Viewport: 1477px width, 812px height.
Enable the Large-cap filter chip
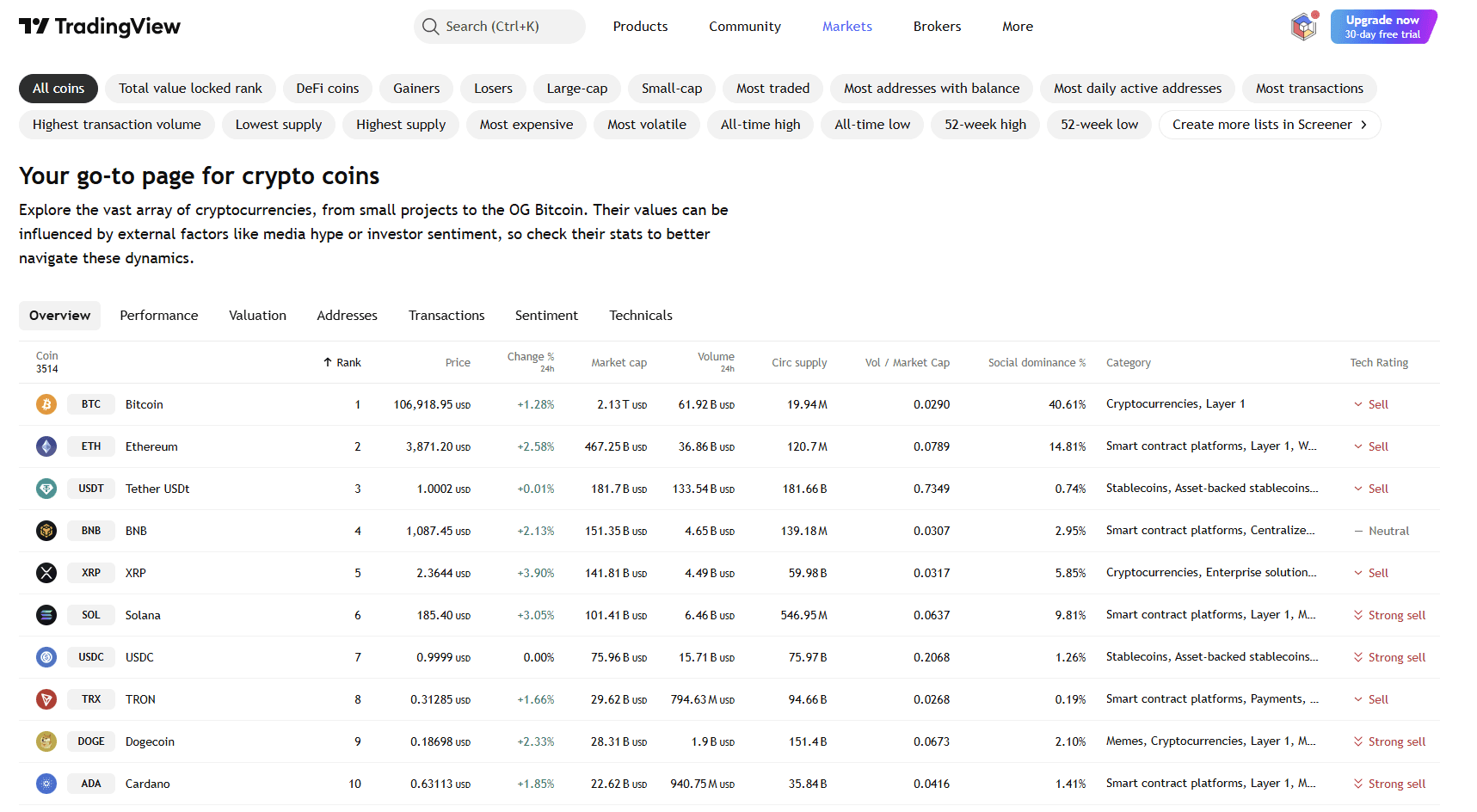coord(576,89)
